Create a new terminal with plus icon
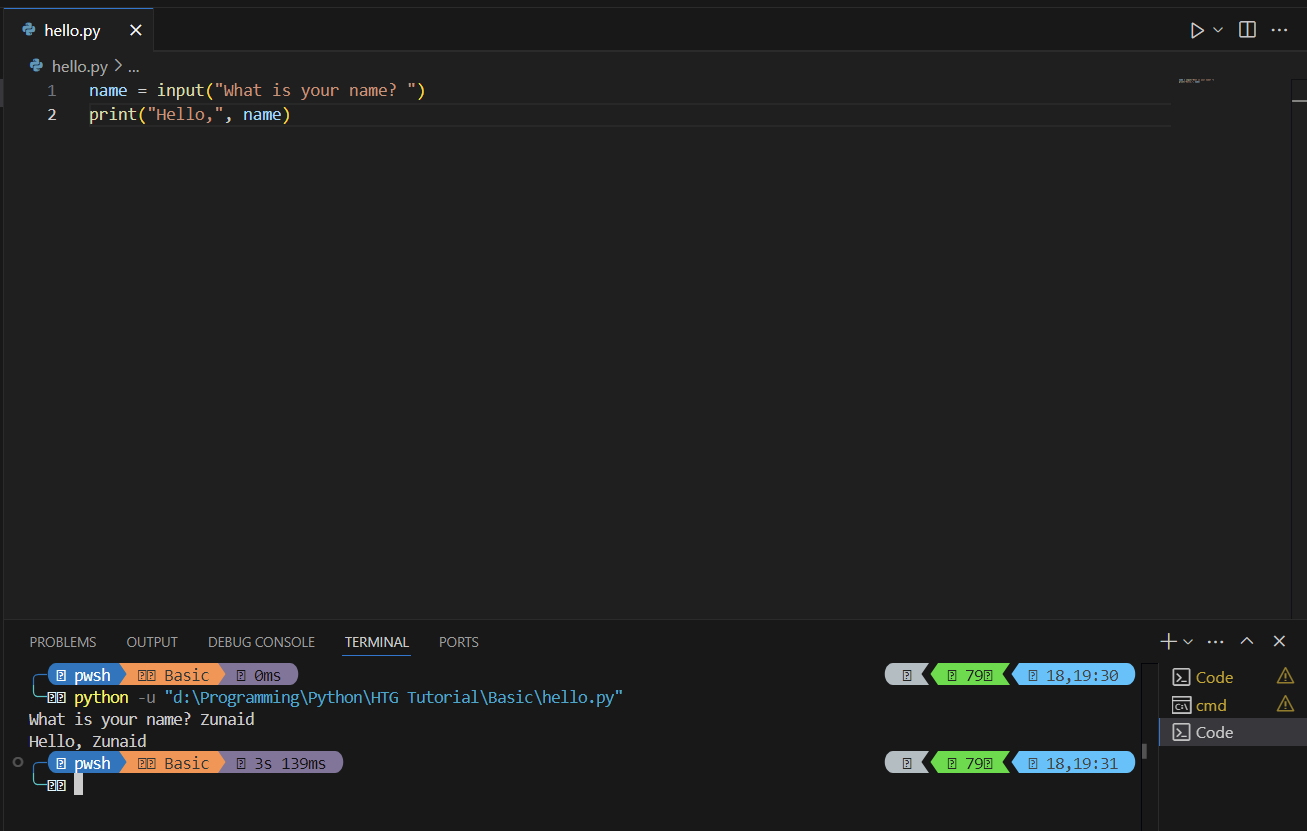 coord(1167,641)
